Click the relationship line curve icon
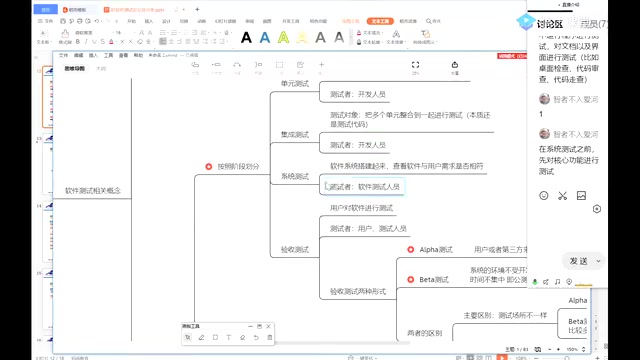This screenshot has width=640, height=360. (237, 64)
